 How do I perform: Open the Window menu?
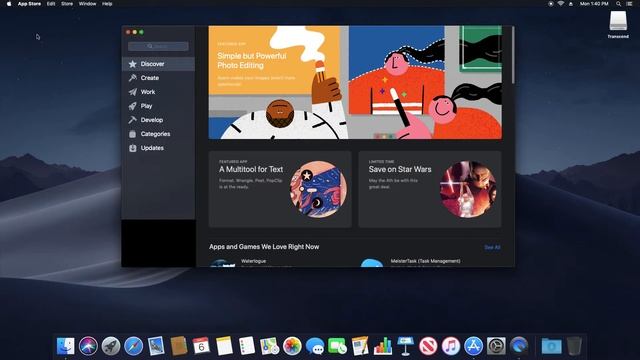[87, 4]
